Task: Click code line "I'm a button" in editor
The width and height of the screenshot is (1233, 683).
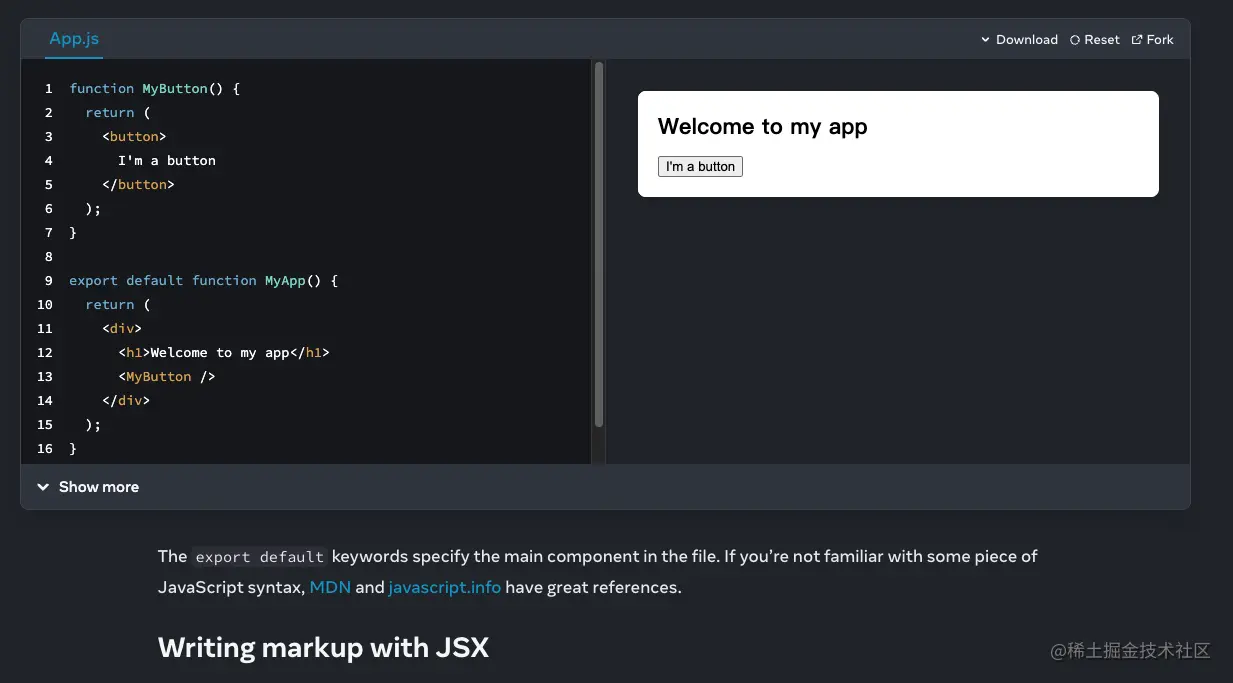Action: click(x=167, y=160)
